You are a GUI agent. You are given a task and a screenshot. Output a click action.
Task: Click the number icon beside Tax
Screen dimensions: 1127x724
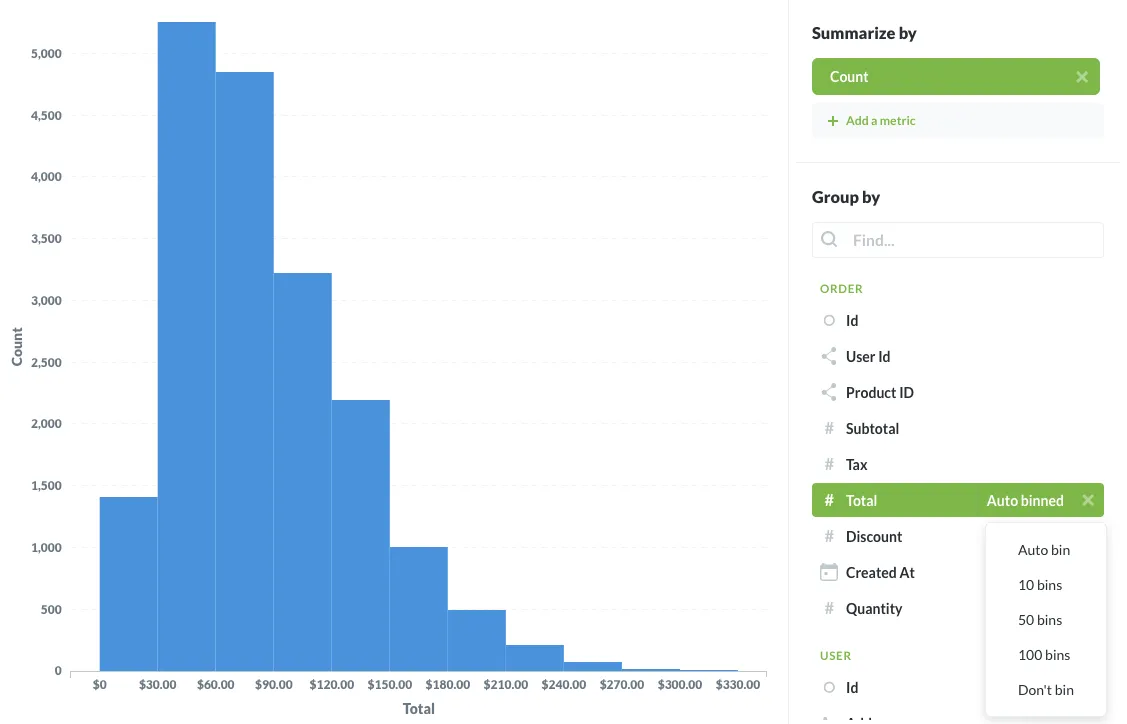(828, 464)
